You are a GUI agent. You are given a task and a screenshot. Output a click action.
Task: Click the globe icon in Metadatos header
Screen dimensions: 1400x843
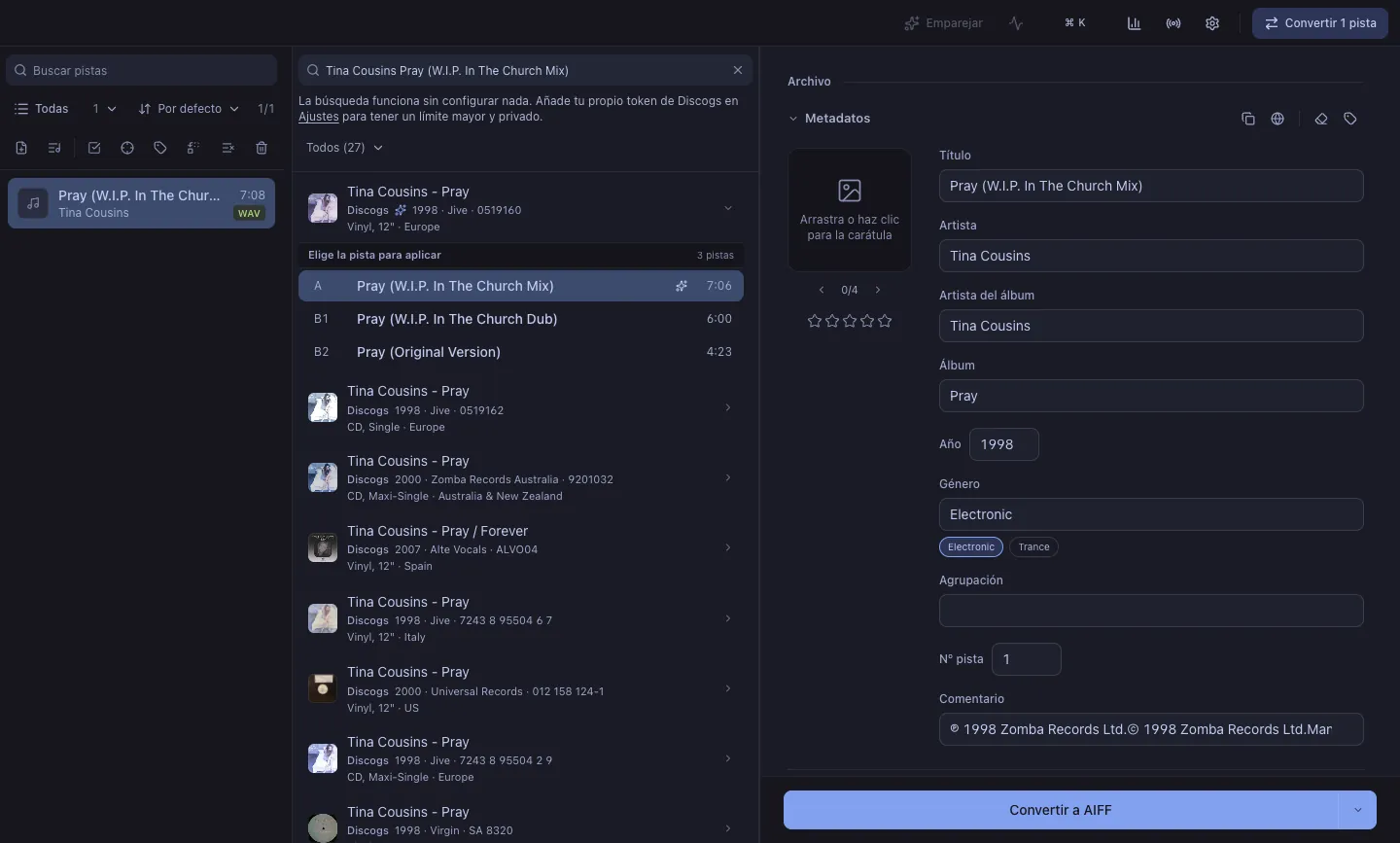1277,119
